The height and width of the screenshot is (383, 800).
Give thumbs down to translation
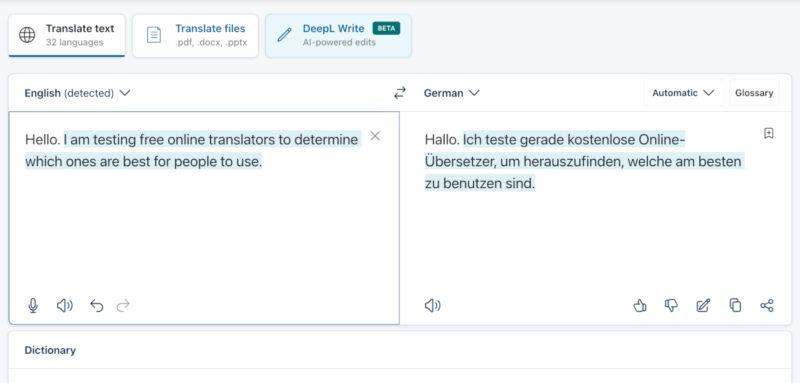click(x=671, y=305)
